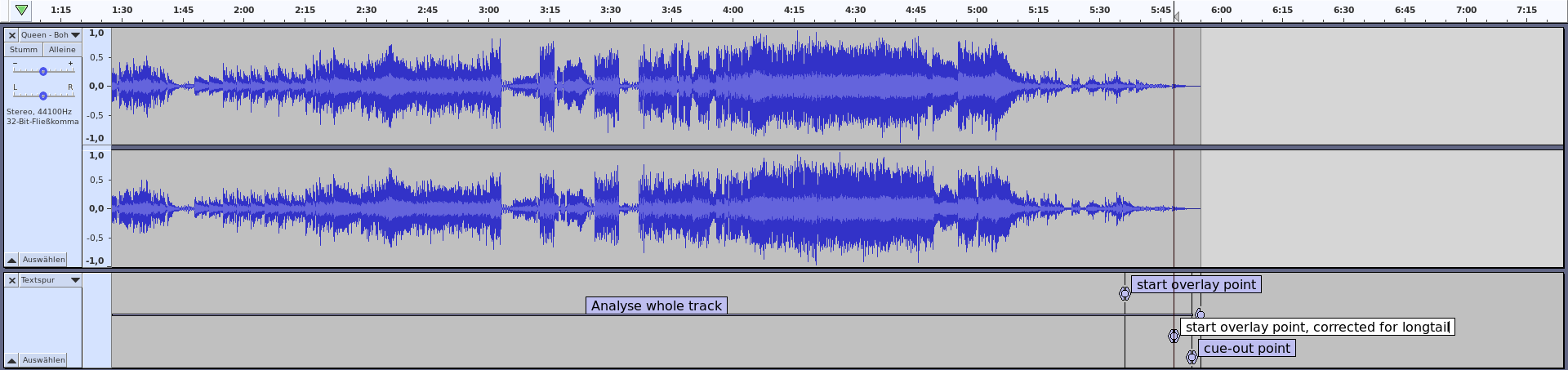Open the Queen track dropdown menu
Image resolution: width=1568 pixels, height=370 pixels.
[x=75, y=35]
